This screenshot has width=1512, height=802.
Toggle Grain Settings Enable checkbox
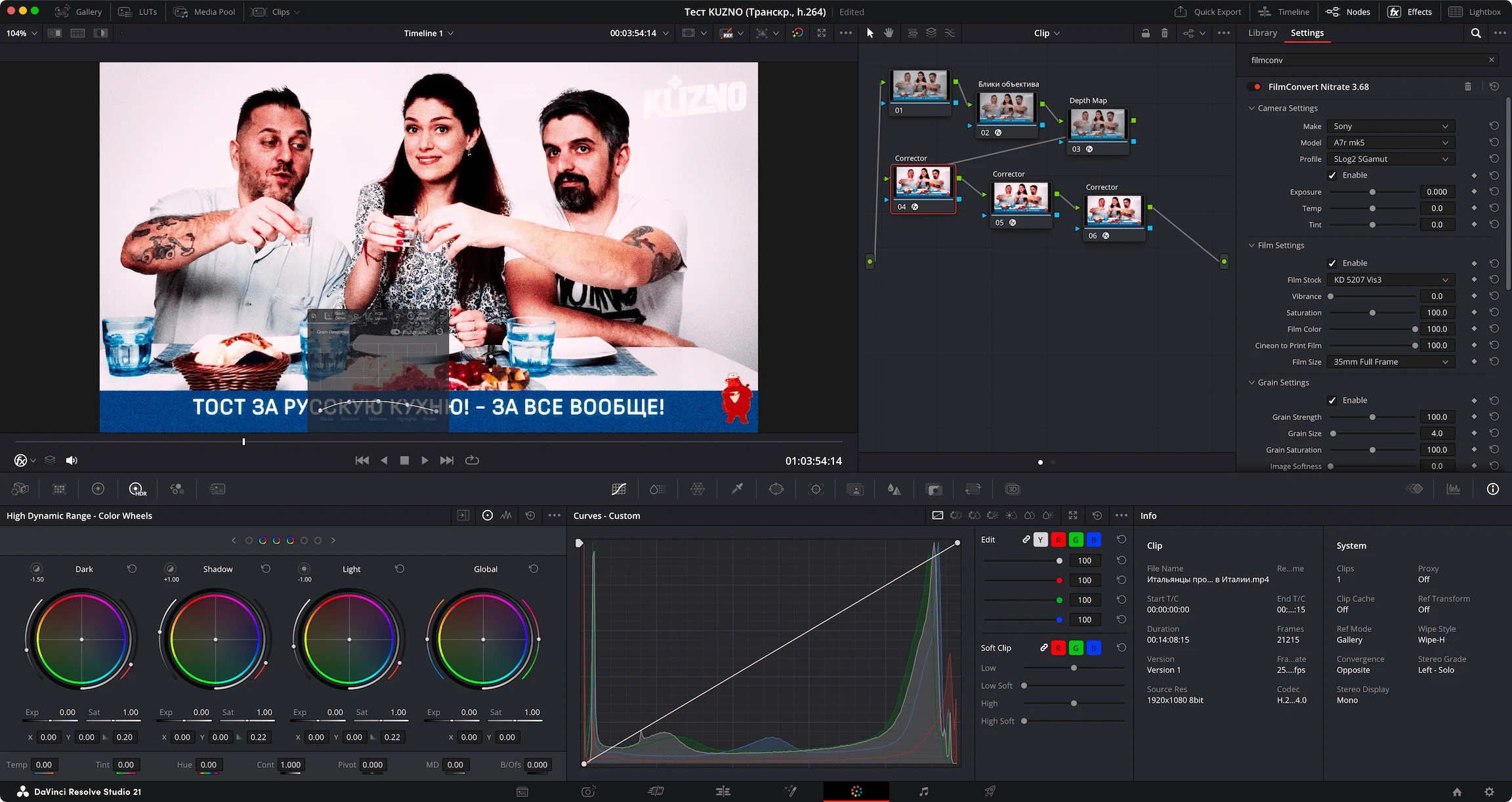click(x=1332, y=400)
